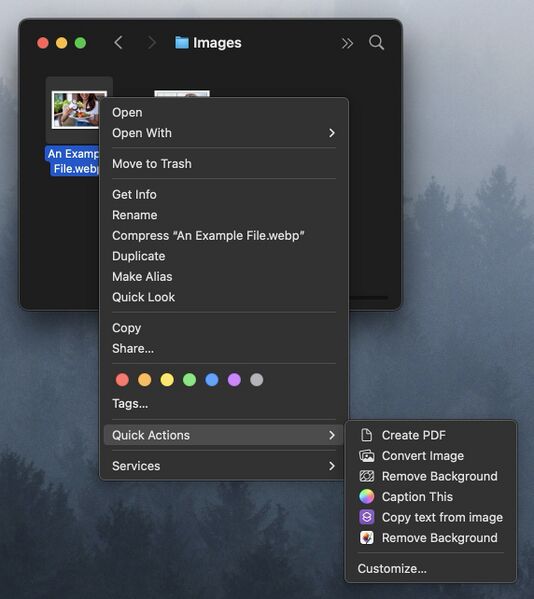Click the first Remove Background quick action icon

[367, 476]
